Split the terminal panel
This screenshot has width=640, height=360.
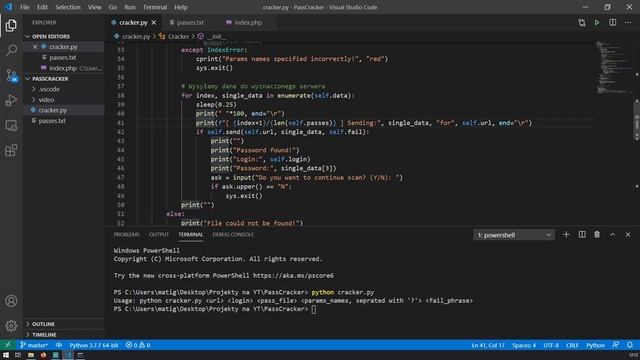point(582,234)
